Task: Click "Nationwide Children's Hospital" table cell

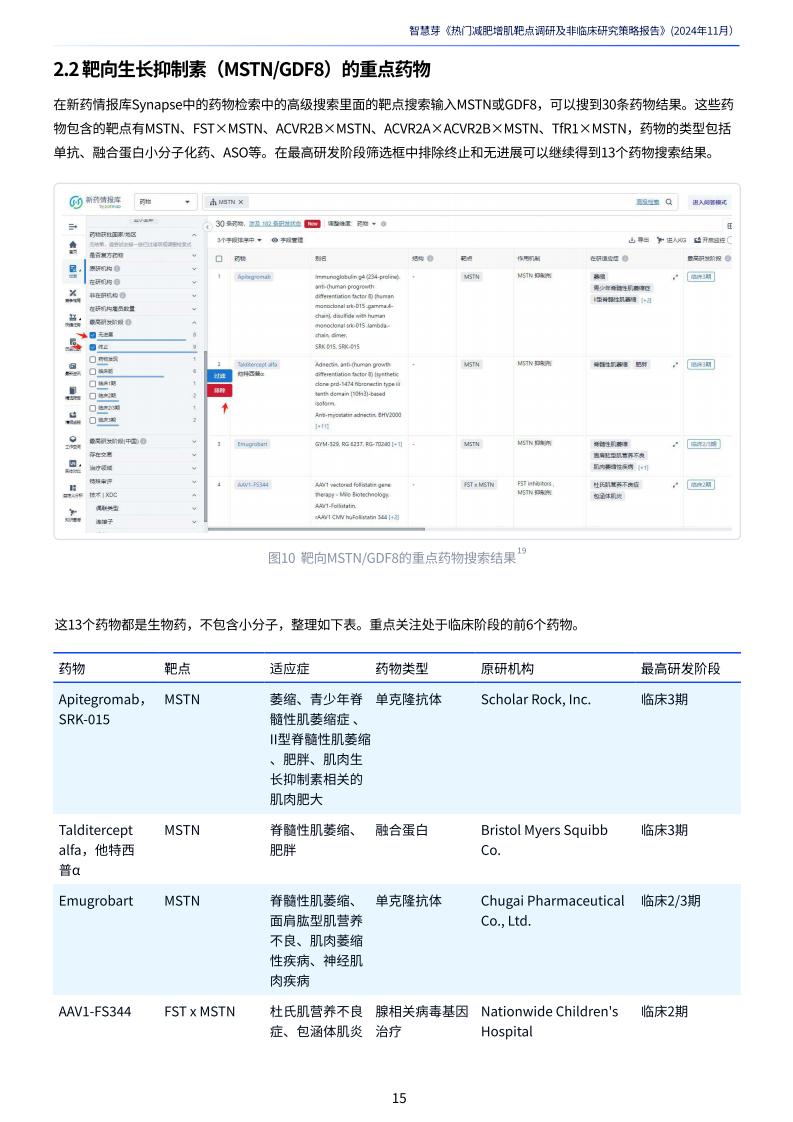Action: 549,1022
